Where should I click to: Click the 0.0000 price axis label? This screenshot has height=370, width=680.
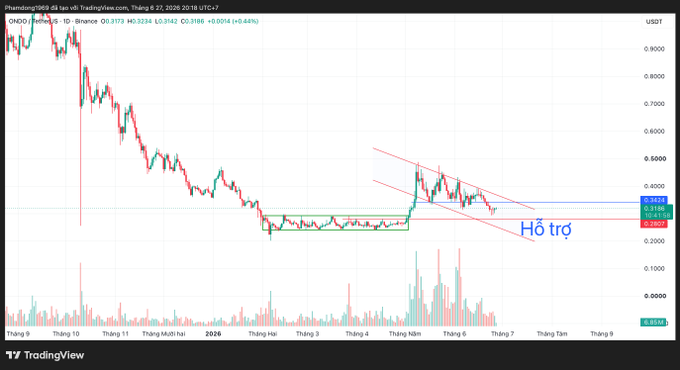tap(654, 296)
